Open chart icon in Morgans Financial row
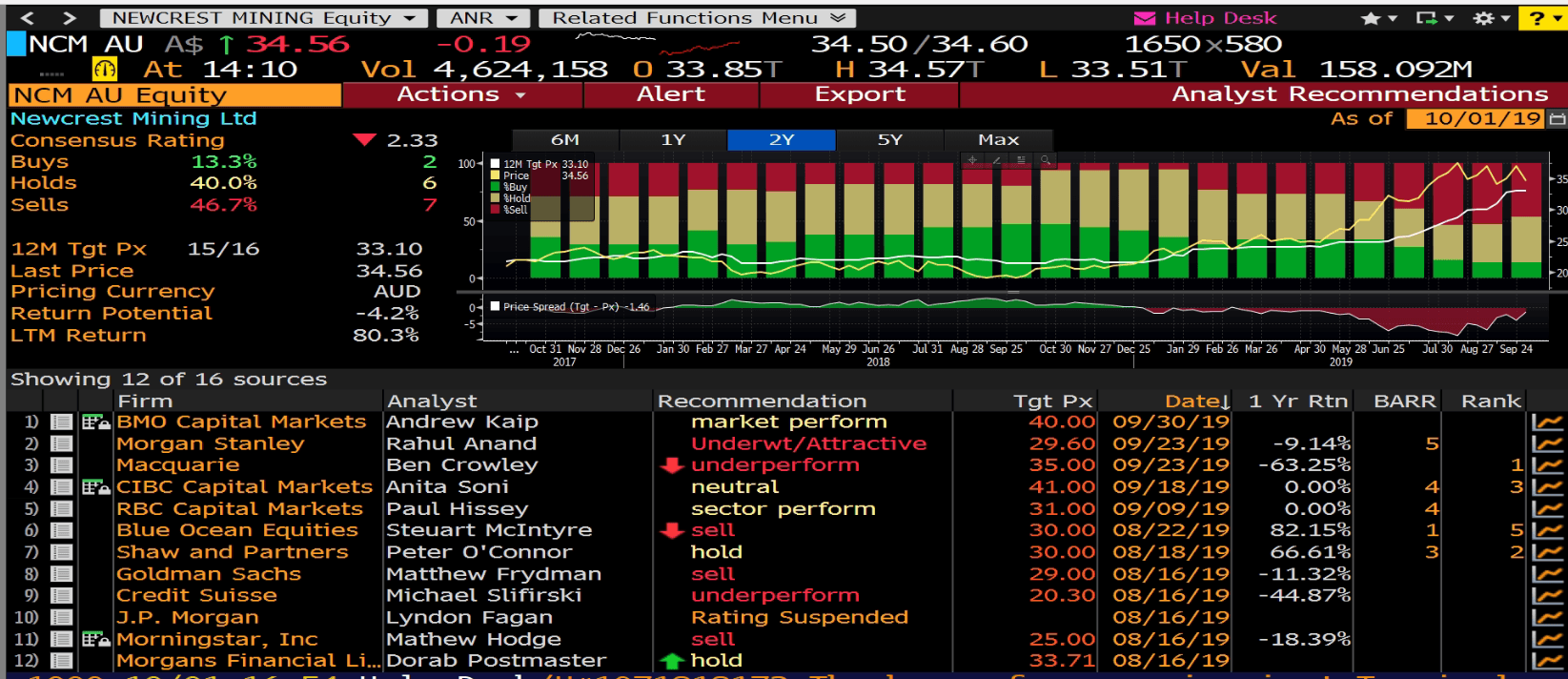 (1548, 660)
